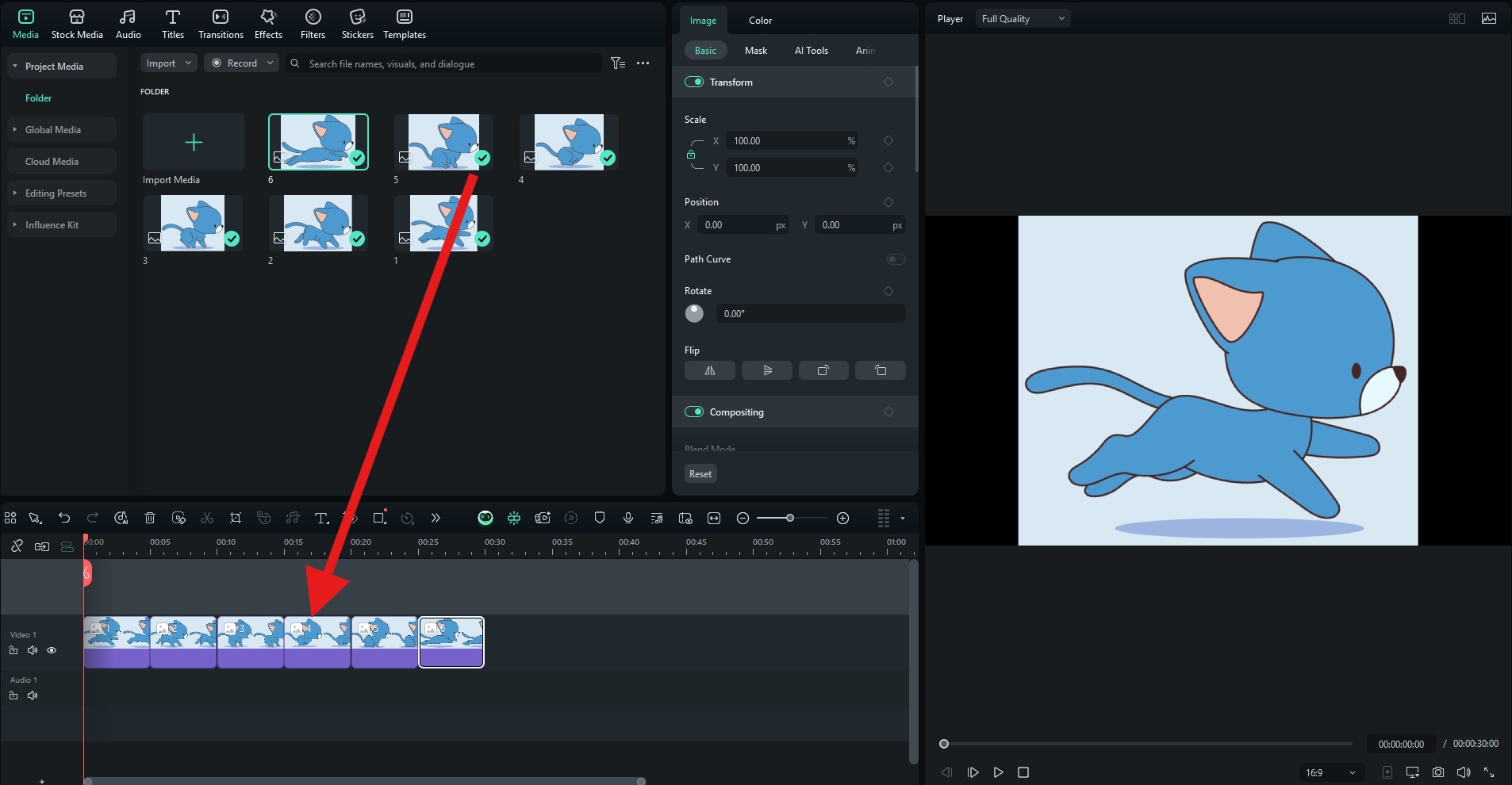Image resolution: width=1512 pixels, height=785 pixels.
Task: Open the Import dropdown
Action: pyautogui.click(x=169, y=63)
